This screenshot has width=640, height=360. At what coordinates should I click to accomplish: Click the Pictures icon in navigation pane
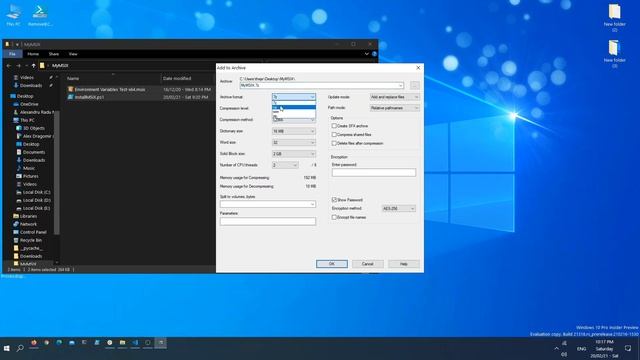click(x=19, y=176)
